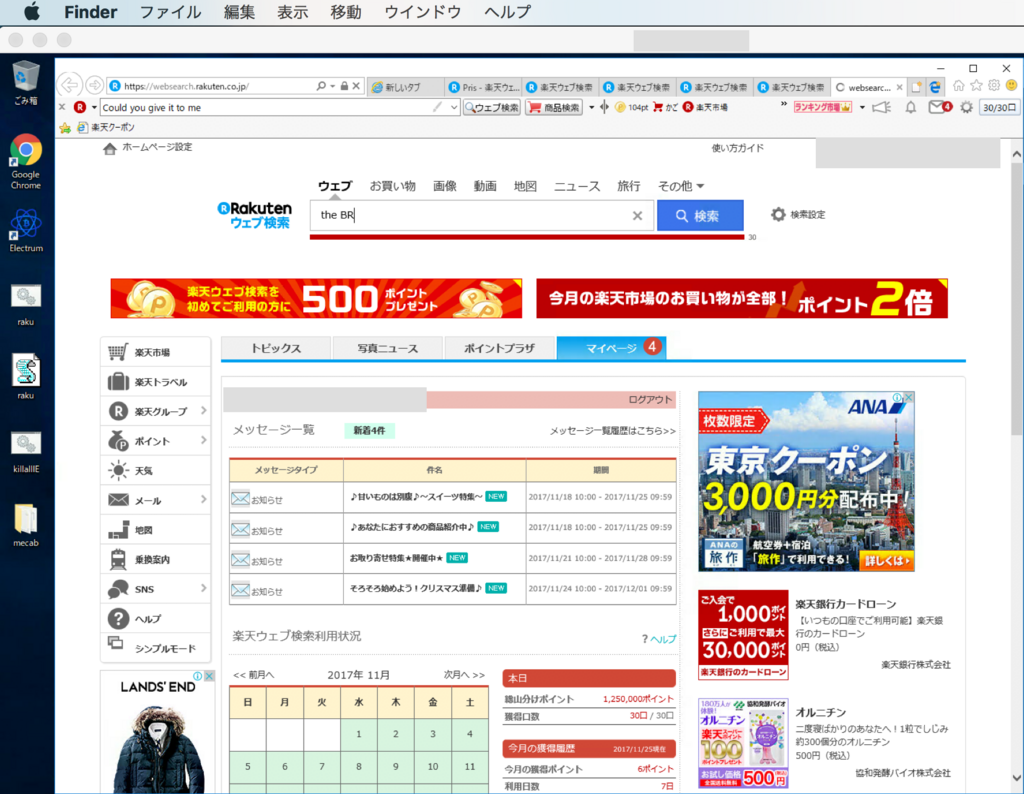The height and width of the screenshot is (794, 1024).
Task: Open メッセージ一覧履歴はこちら link
Action: click(x=613, y=431)
